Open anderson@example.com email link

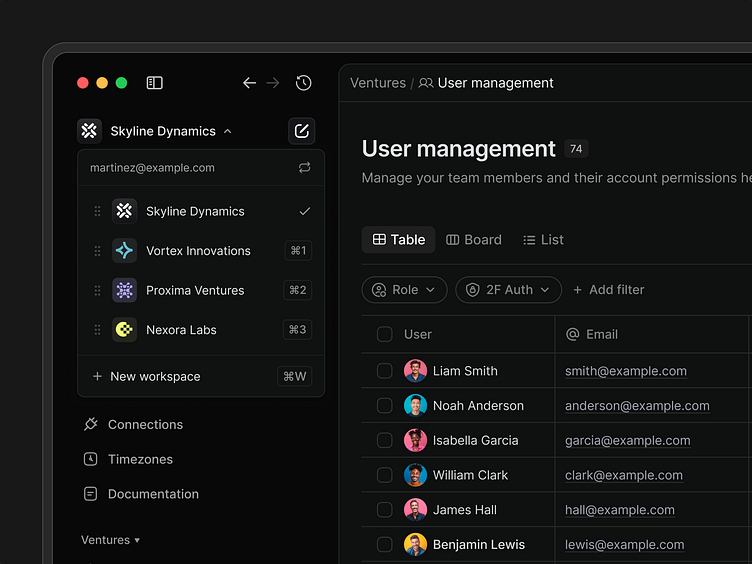point(637,405)
